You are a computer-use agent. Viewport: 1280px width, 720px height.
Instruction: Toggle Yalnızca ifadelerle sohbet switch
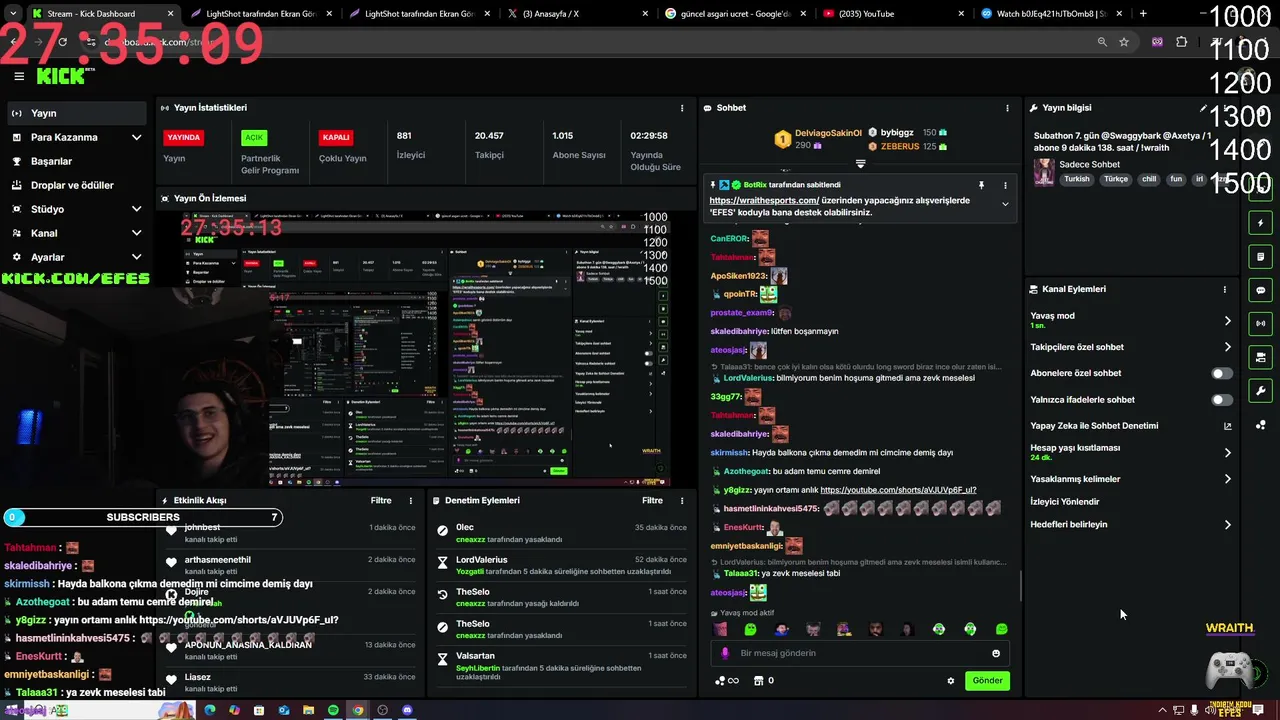pos(1222,400)
